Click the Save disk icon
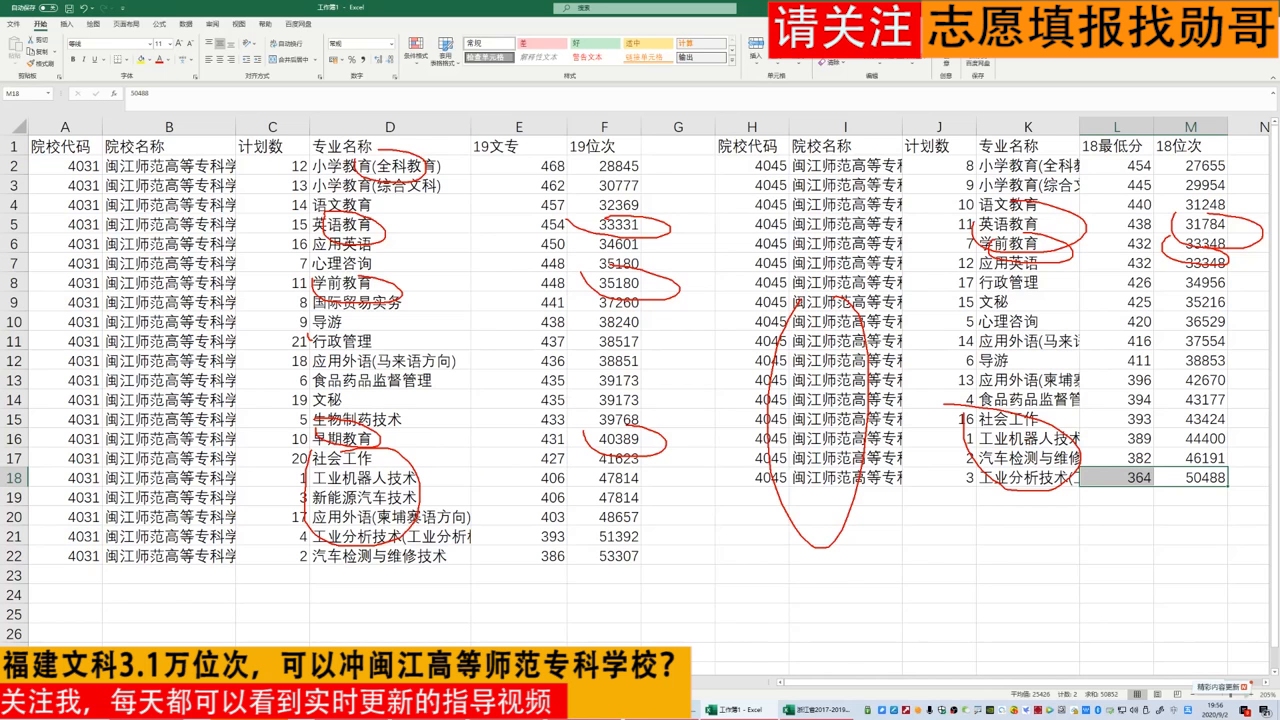 pos(69,8)
